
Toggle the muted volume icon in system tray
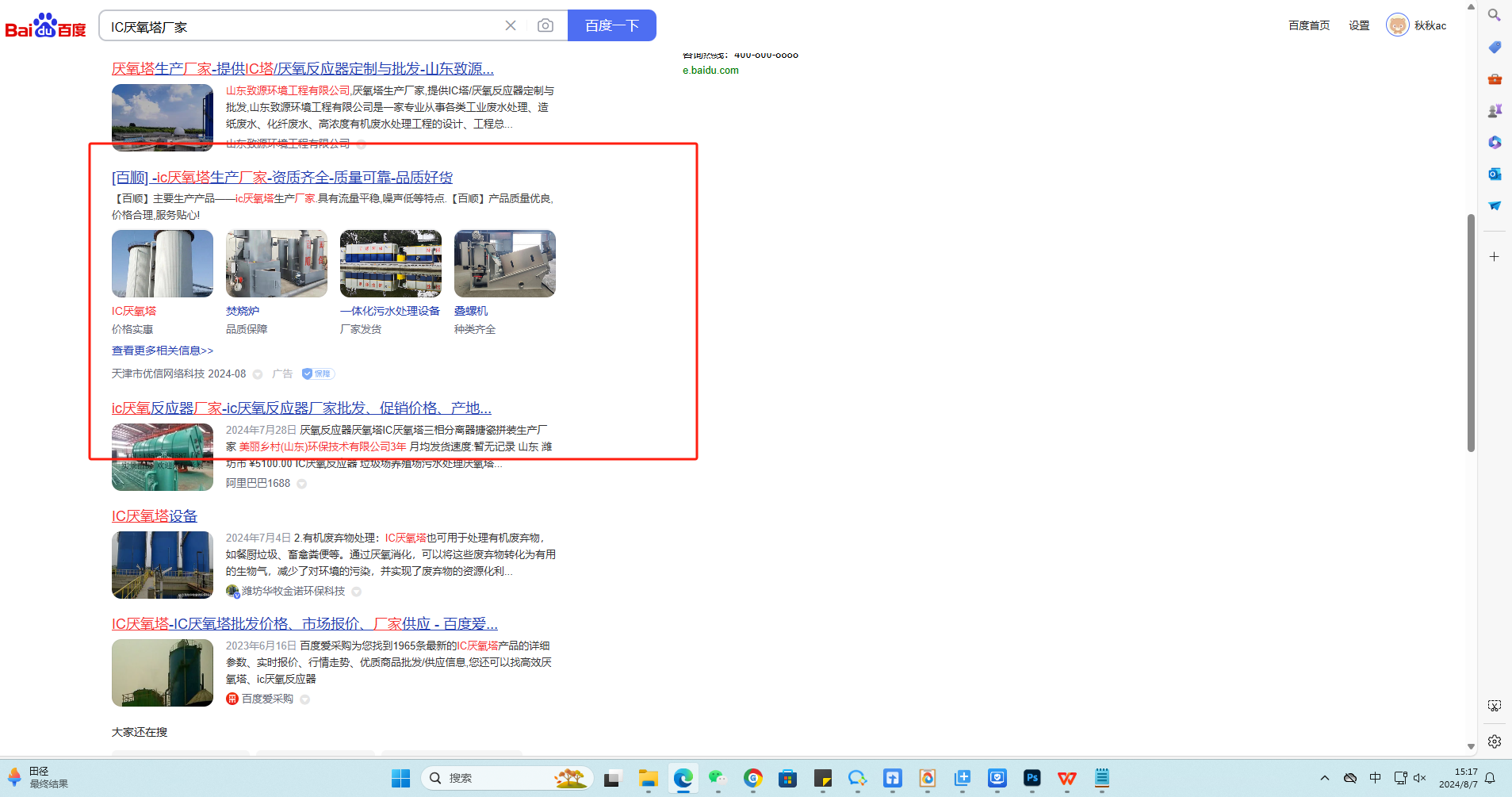click(x=1420, y=778)
